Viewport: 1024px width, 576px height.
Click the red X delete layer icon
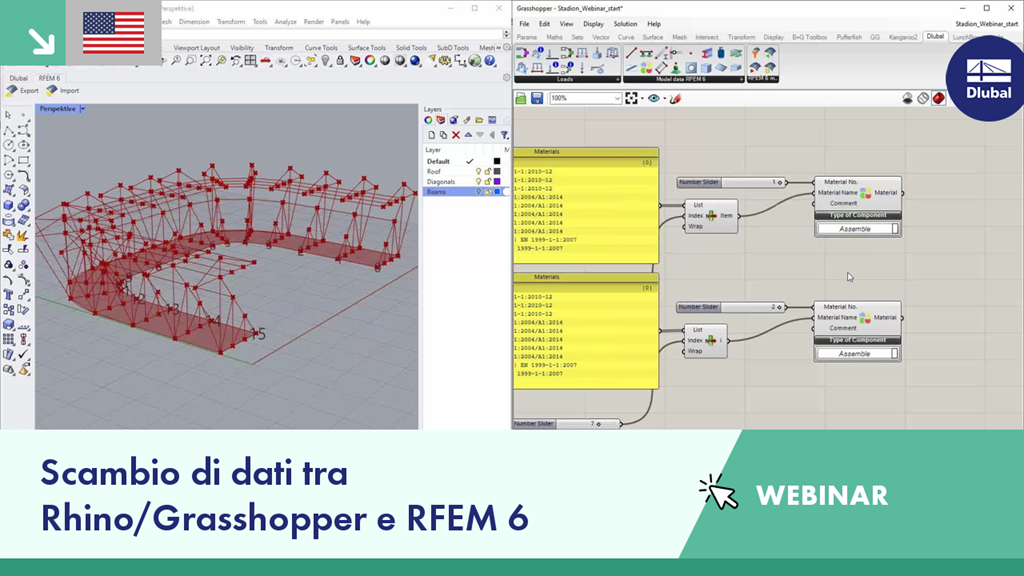coord(456,135)
